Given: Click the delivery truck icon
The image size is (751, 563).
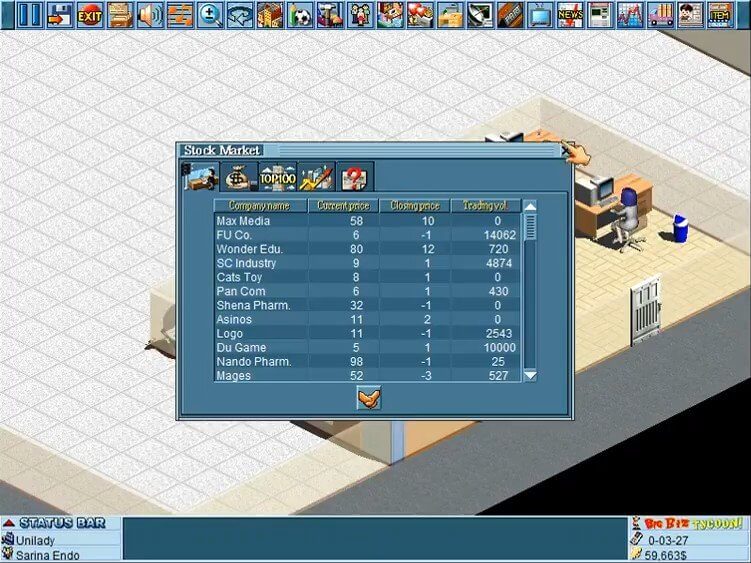Looking at the screenshot, I should coord(660,14).
